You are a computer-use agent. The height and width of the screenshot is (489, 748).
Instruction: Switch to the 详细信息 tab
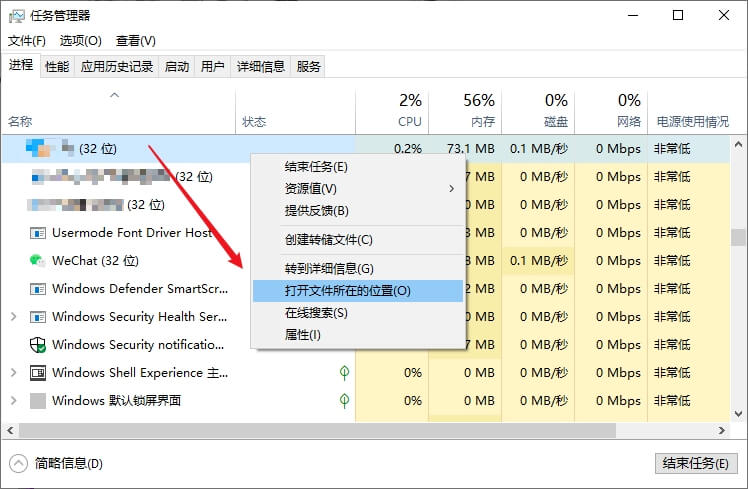click(260, 66)
